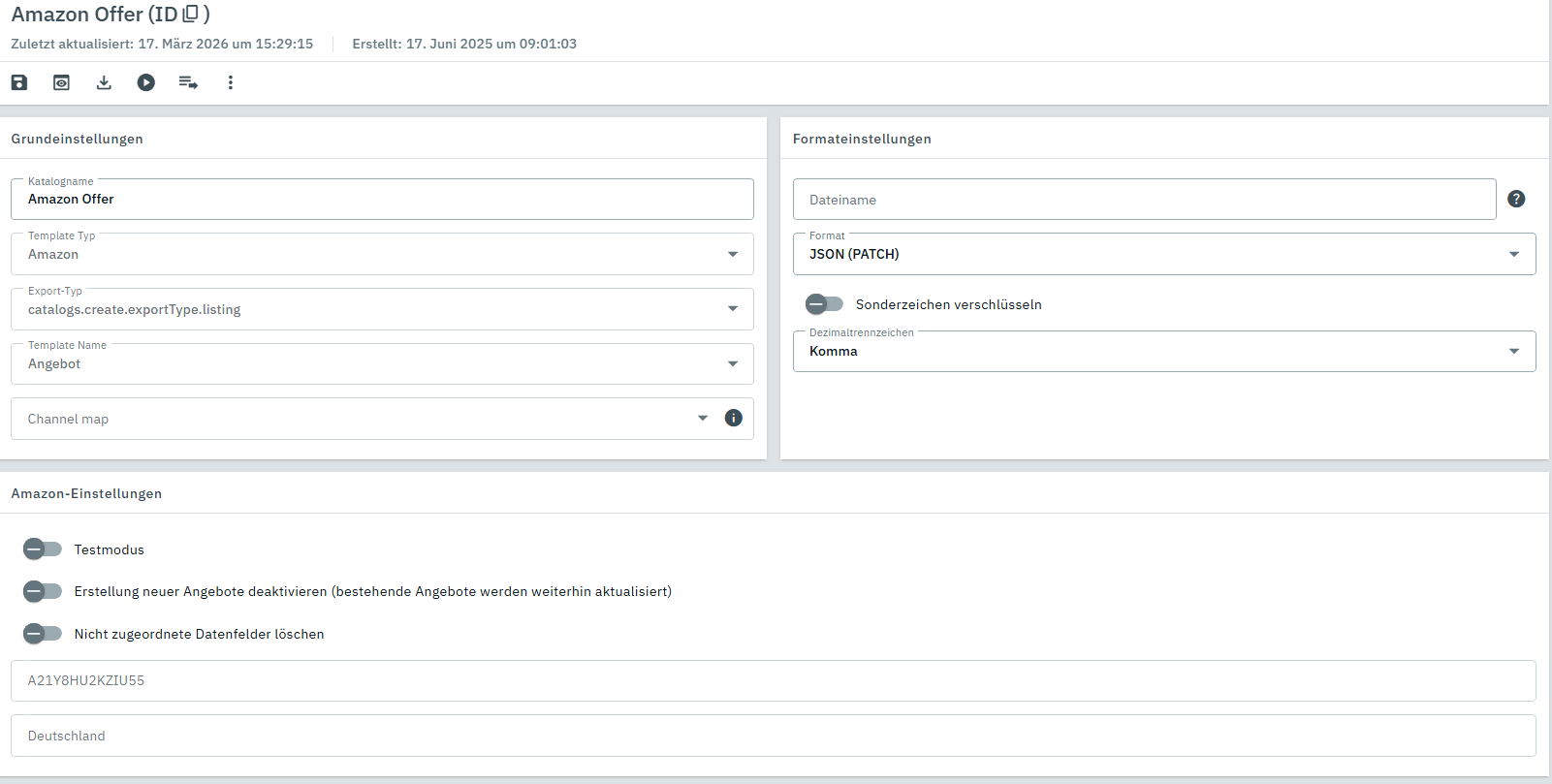
Task: Click the Channel map info icon
Action: click(x=734, y=418)
